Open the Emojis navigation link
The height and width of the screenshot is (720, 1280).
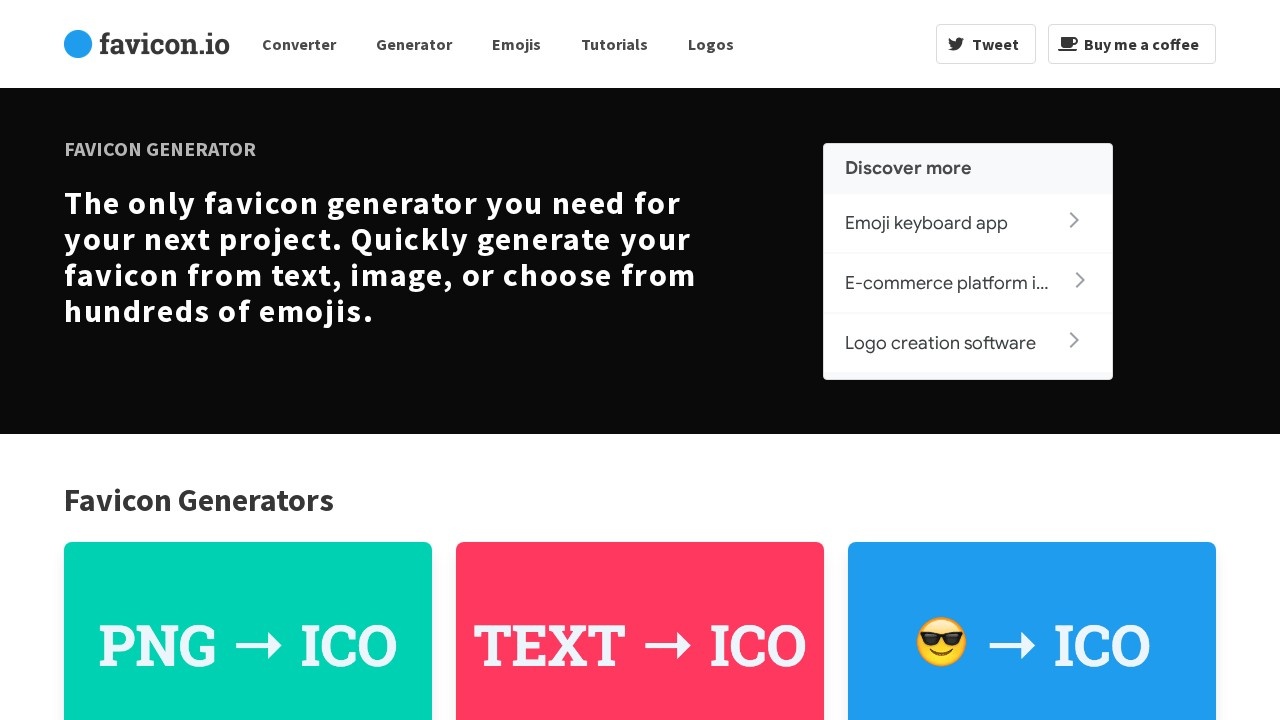(x=516, y=44)
